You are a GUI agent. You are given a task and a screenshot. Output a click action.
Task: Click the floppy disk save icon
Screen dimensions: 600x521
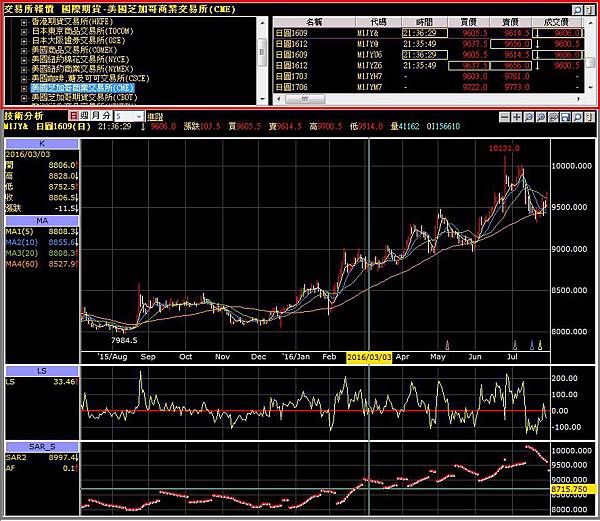[x=566, y=117]
